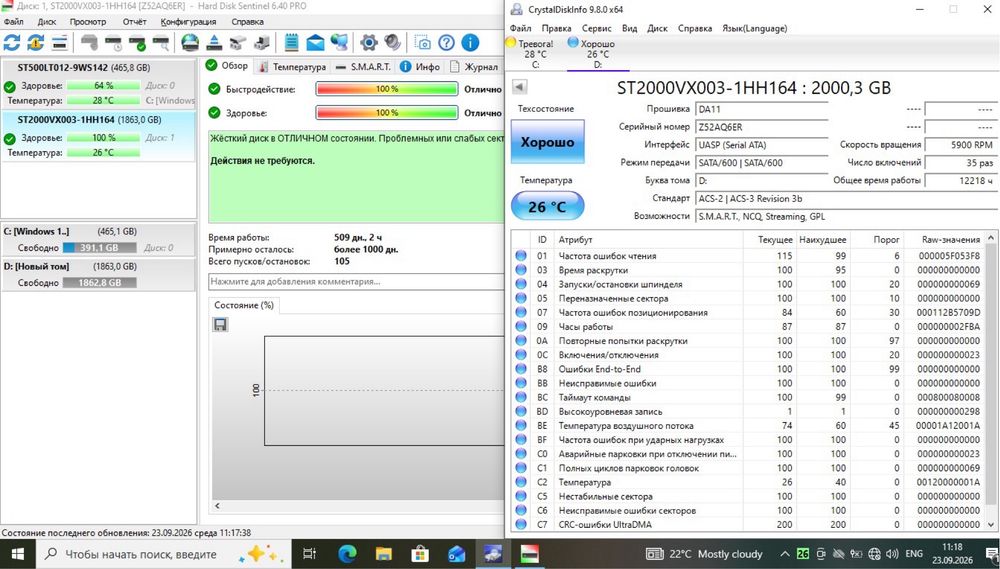Open the Просмотр menu

88,22
